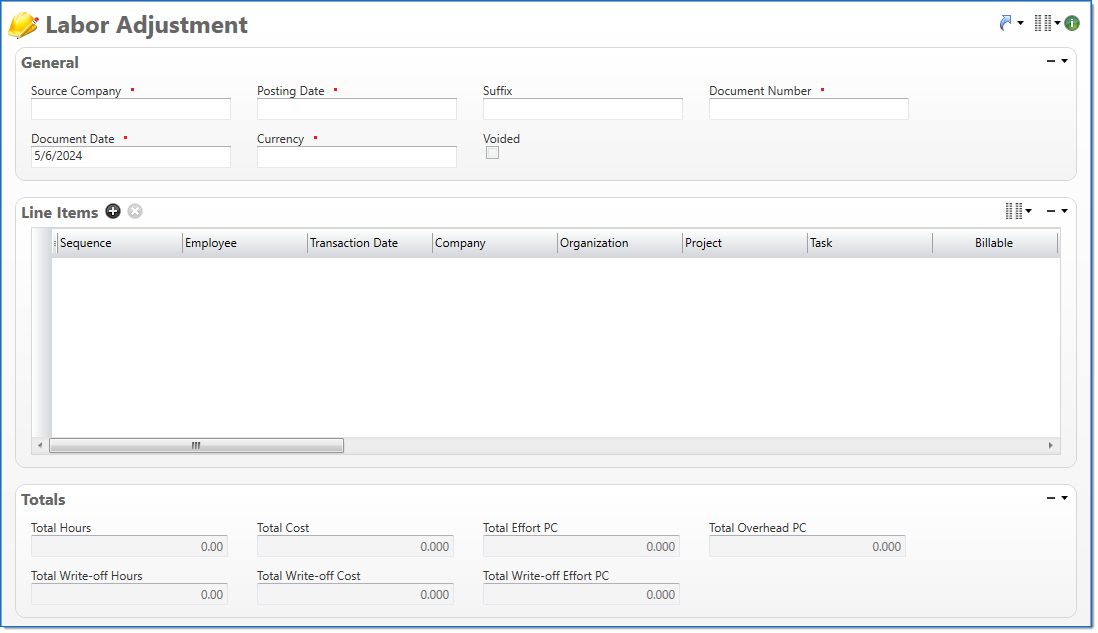The height and width of the screenshot is (633, 1098).
Task: Open the green info icon
Action: (1072, 23)
